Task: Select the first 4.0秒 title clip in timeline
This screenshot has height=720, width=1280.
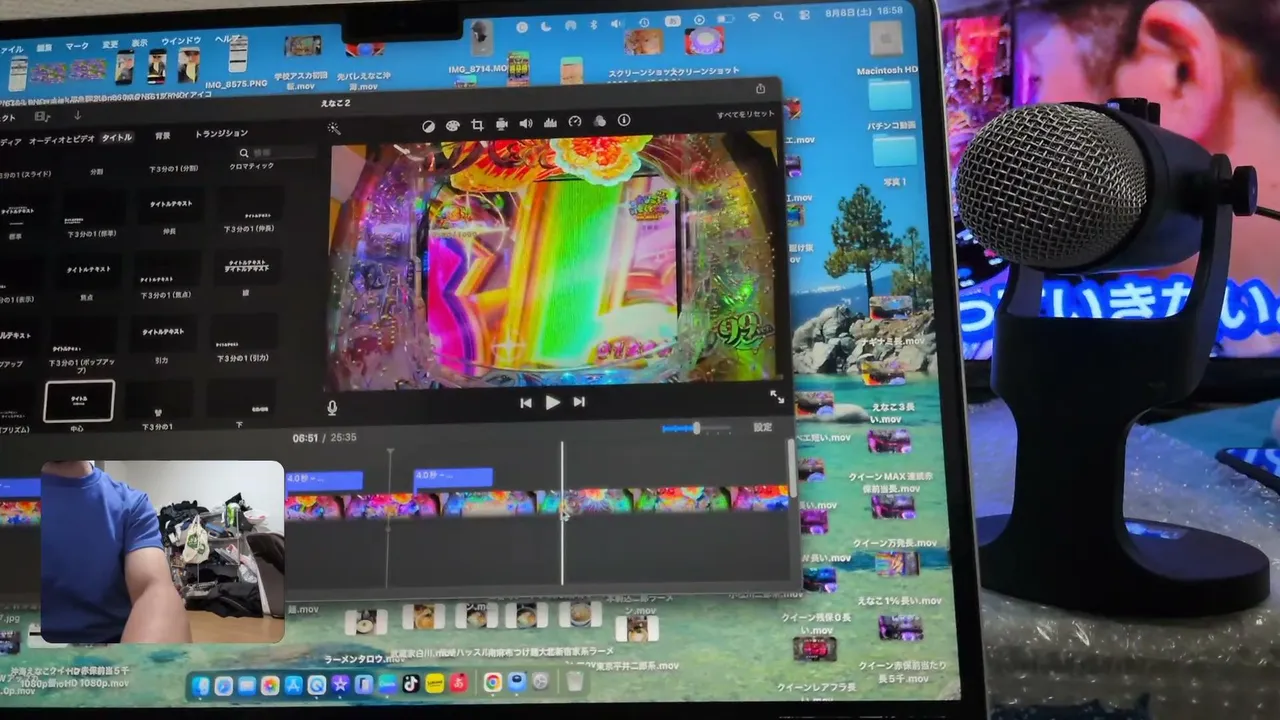Action: tap(323, 480)
